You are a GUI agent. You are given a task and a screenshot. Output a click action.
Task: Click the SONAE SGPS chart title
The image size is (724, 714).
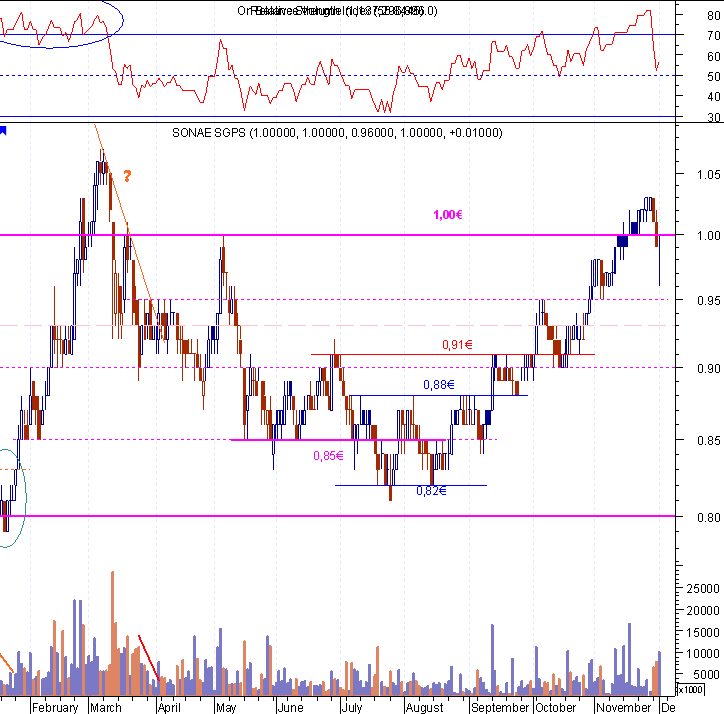337,133
